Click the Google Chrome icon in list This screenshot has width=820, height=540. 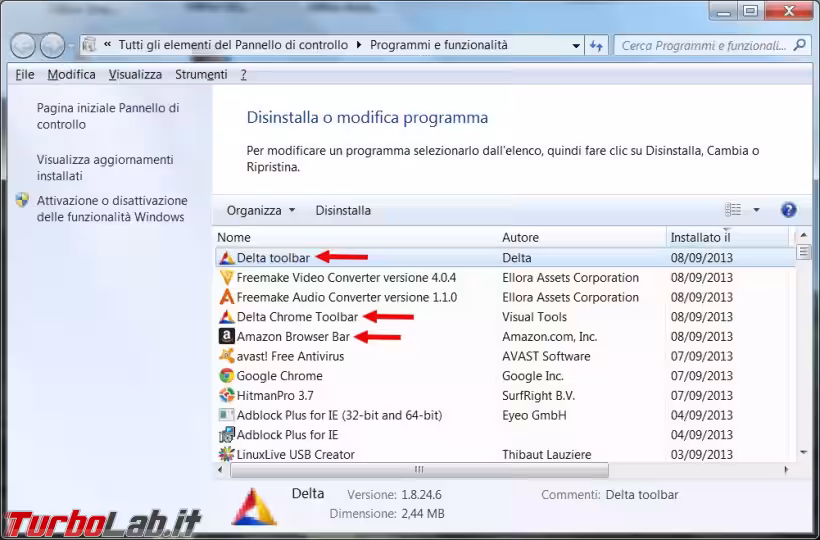(x=226, y=376)
